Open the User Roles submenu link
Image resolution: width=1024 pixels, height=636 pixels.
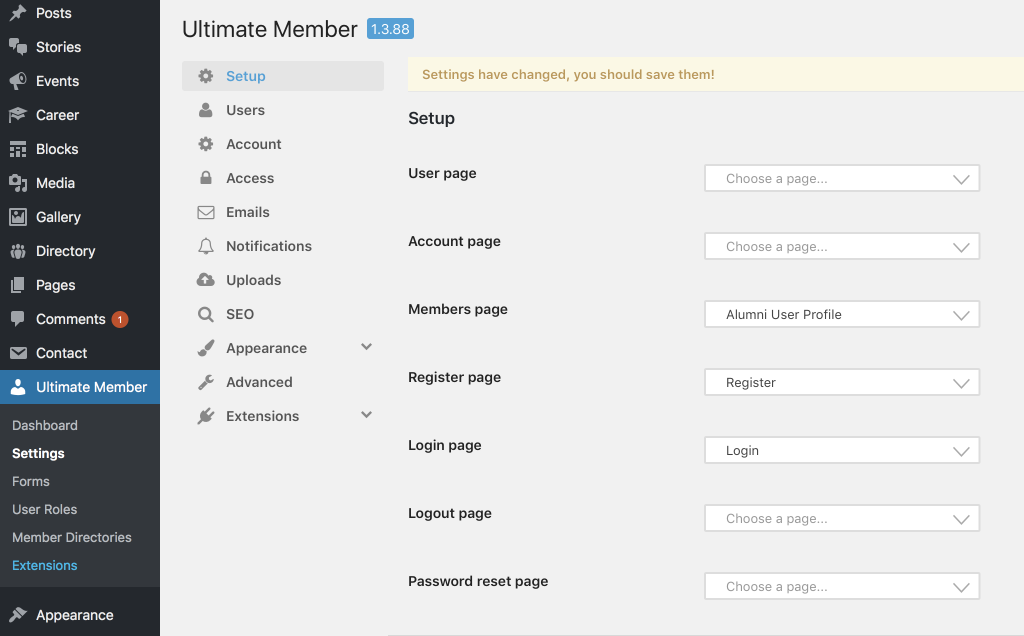point(44,509)
